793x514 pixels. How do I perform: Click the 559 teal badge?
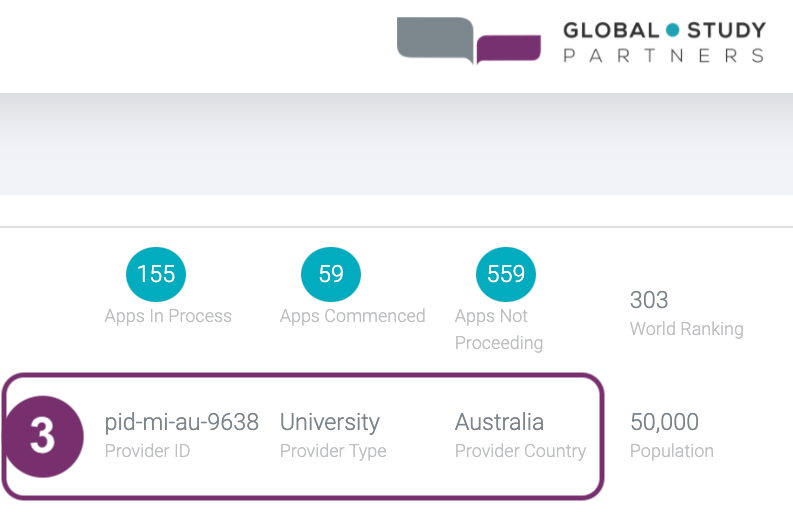(x=506, y=274)
